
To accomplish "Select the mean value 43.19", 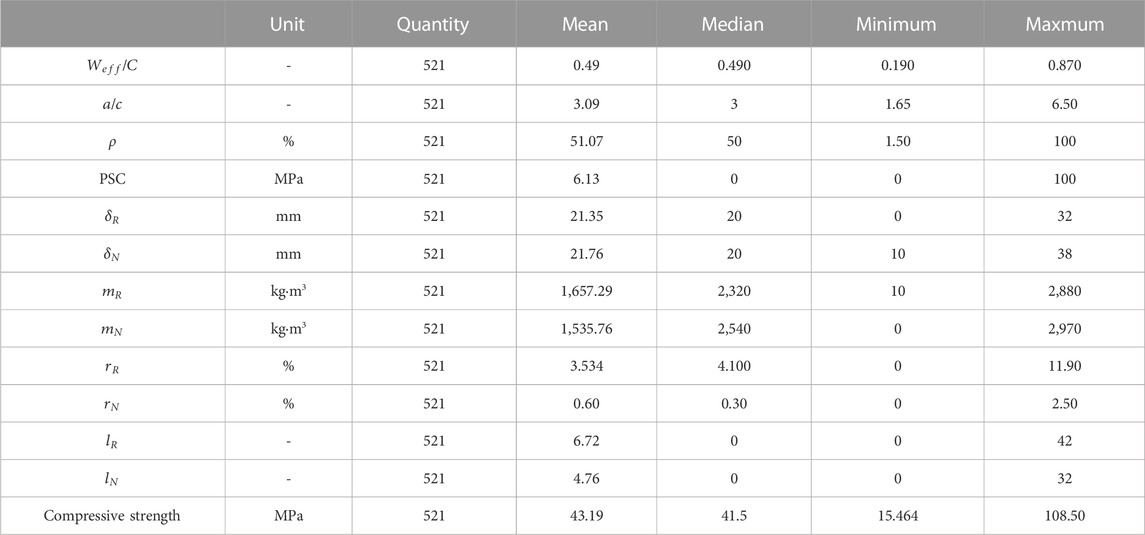I will 586,516.
